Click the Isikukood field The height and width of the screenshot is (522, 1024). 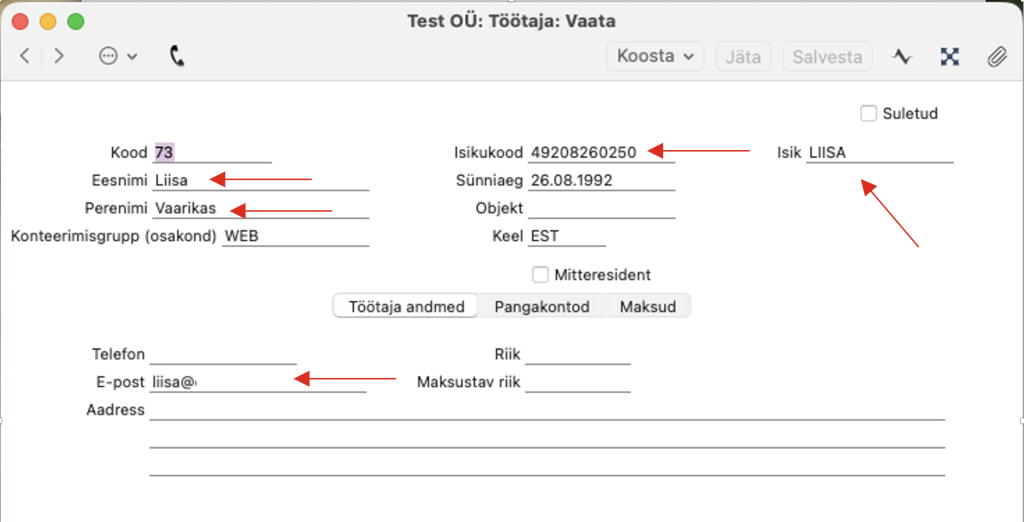(x=600, y=153)
